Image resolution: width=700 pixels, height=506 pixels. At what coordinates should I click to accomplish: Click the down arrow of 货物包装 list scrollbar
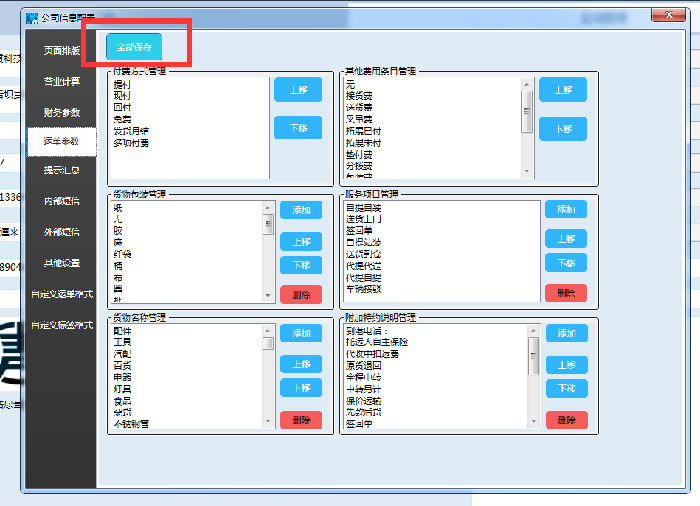pos(268,296)
